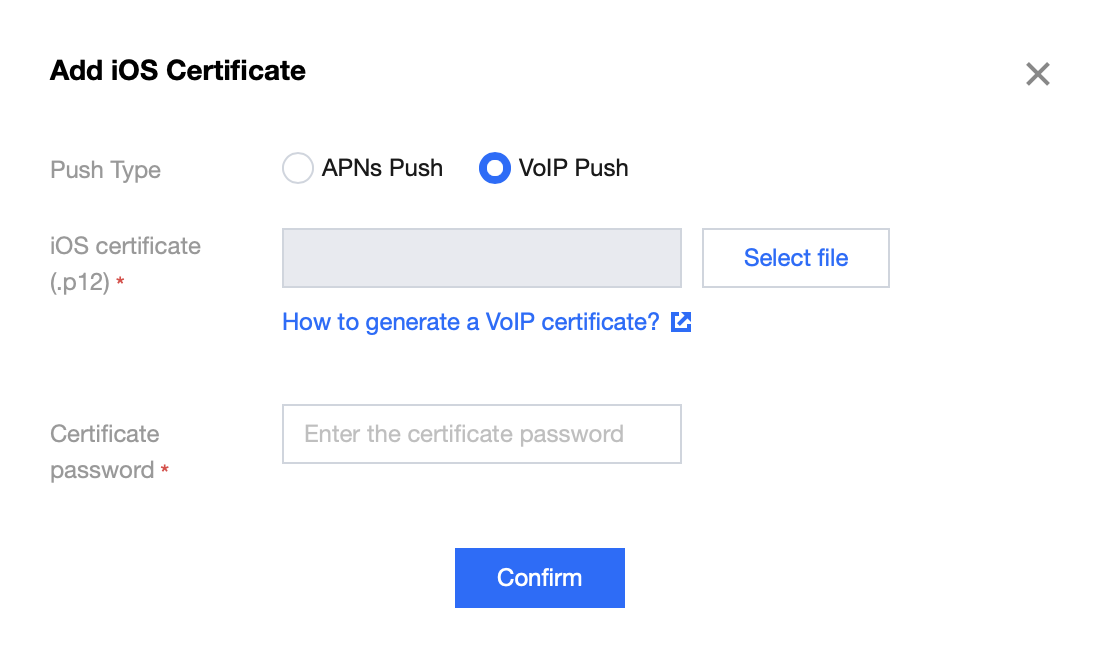Screen dimensions: 1100x654
Task: Open the external link icon beside VoIP certificate help
Action: [x=680, y=322]
